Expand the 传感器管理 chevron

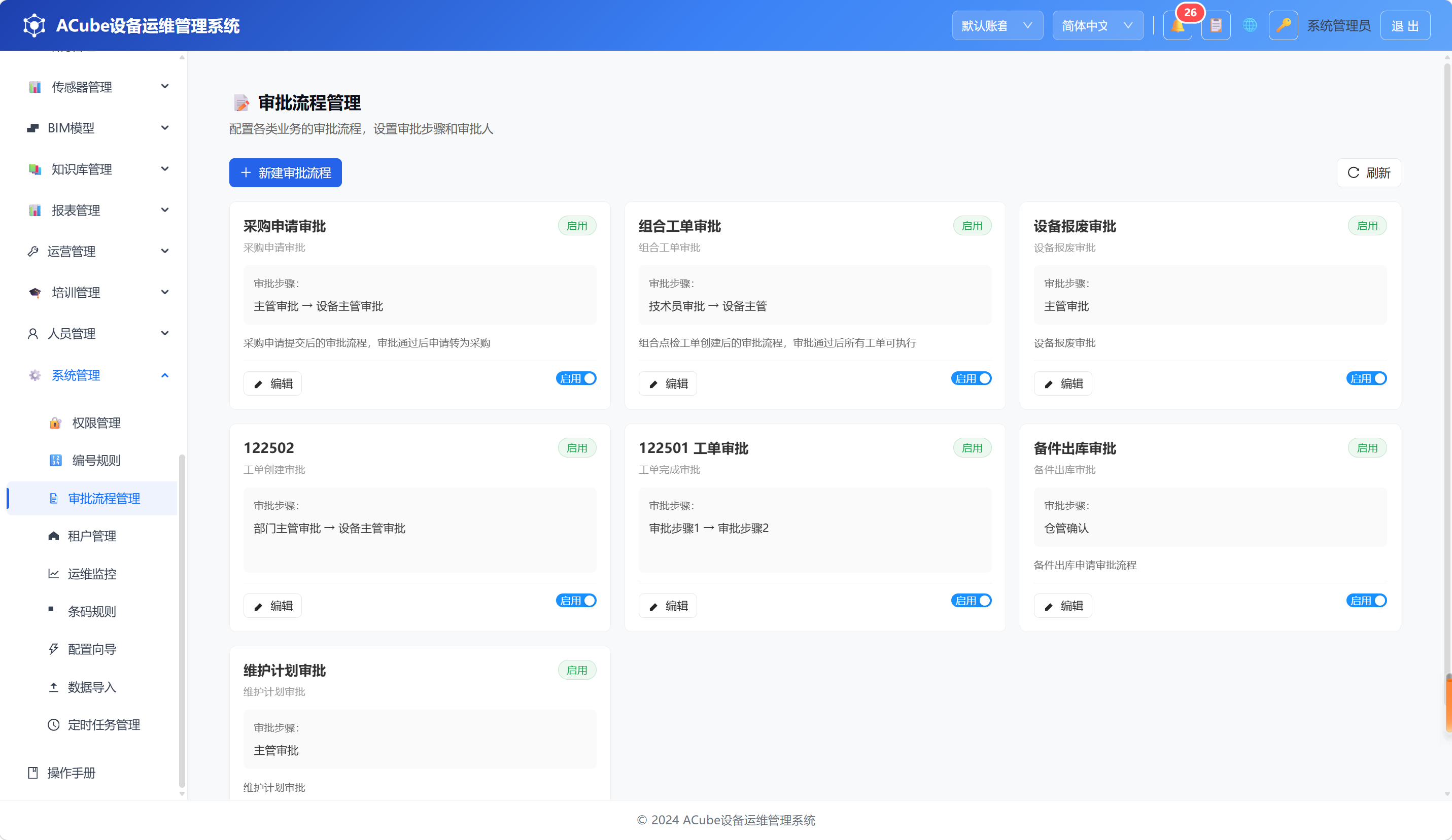click(x=165, y=86)
